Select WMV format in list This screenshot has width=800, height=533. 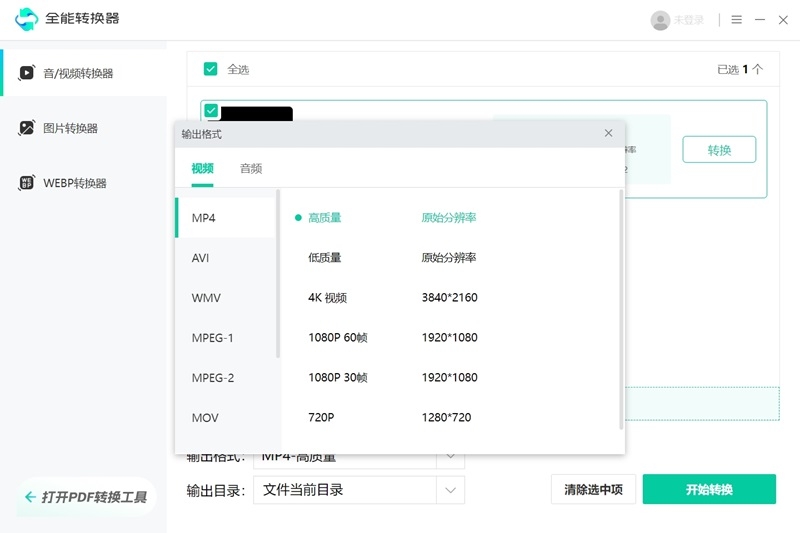226,297
